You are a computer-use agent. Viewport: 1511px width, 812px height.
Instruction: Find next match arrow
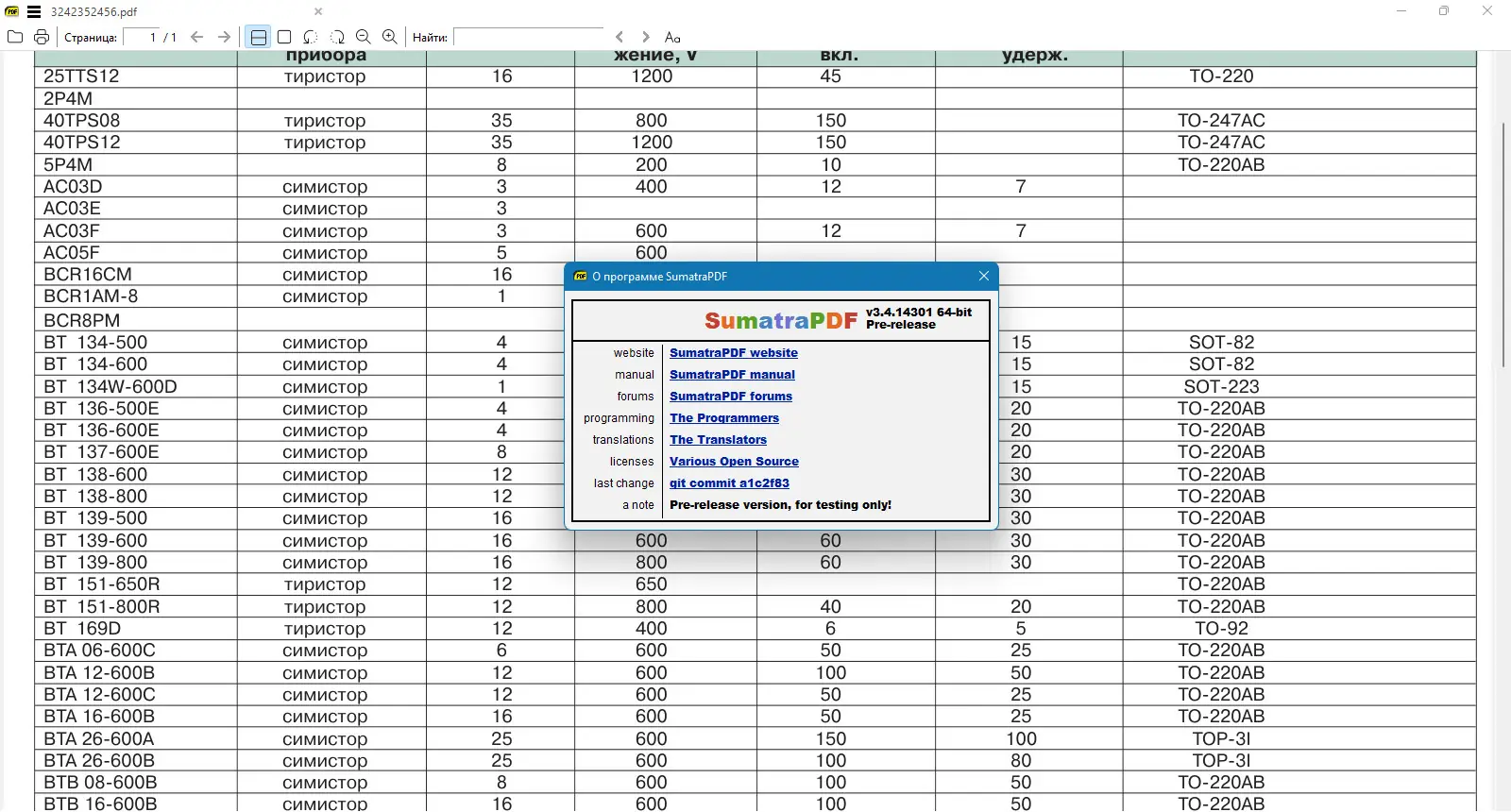[x=646, y=37]
